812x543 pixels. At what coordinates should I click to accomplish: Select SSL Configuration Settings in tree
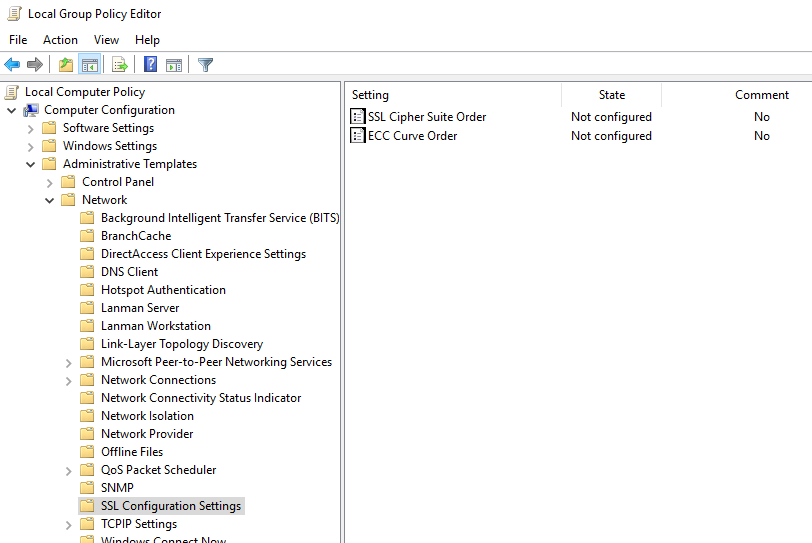pos(171,506)
